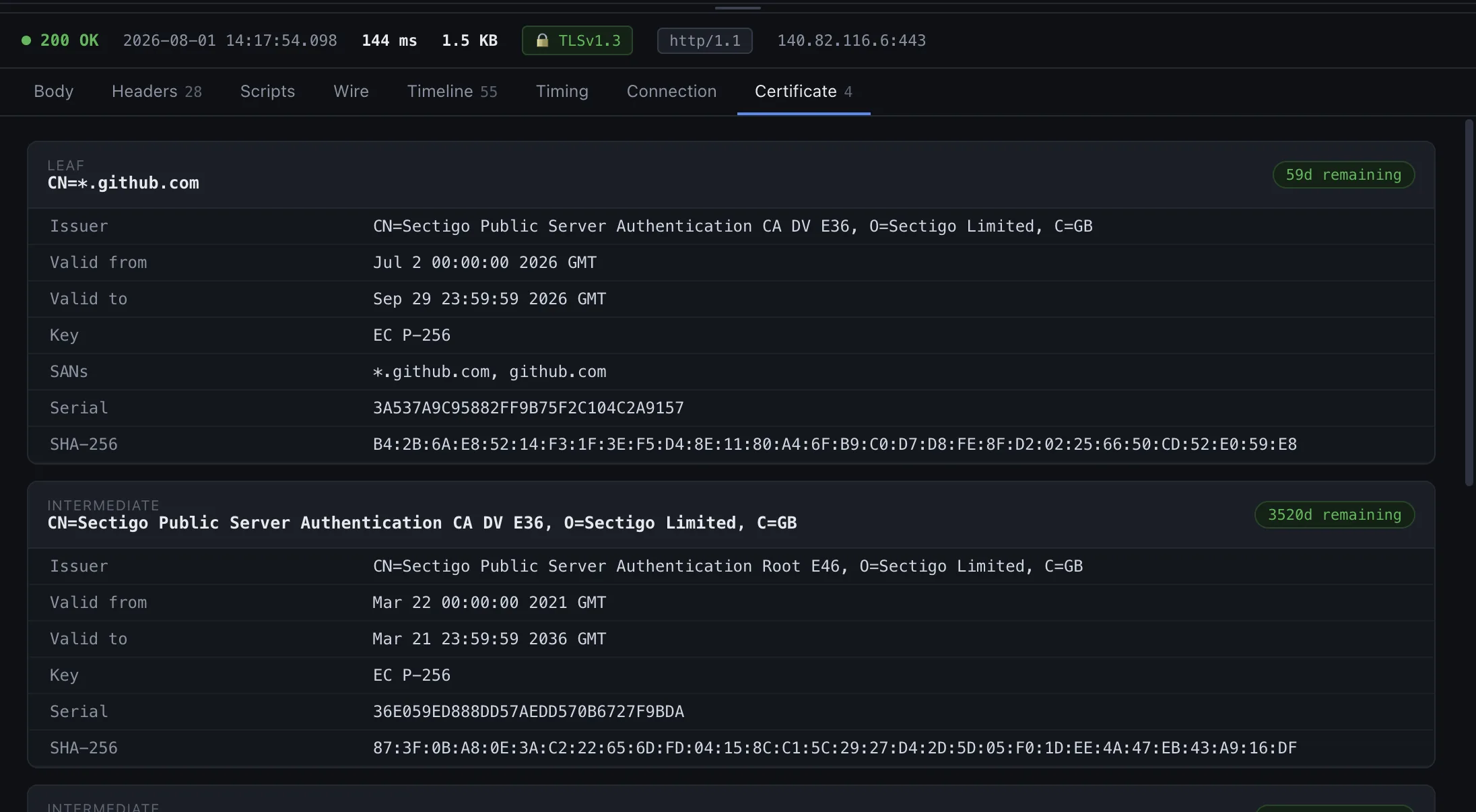Click the SANs row label

(x=69, y=372)
